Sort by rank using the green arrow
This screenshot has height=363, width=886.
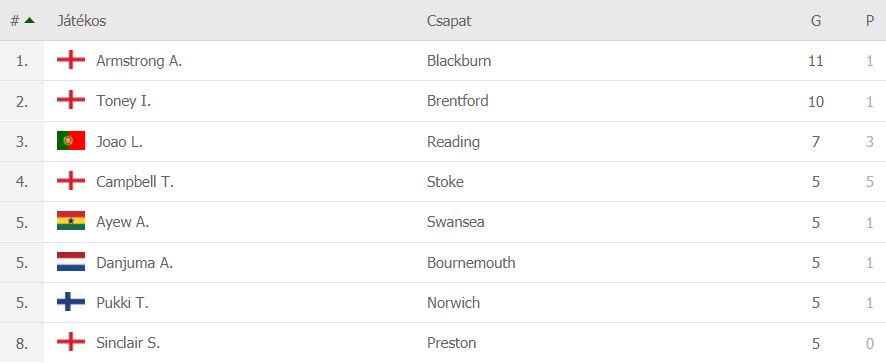(29, 20)
